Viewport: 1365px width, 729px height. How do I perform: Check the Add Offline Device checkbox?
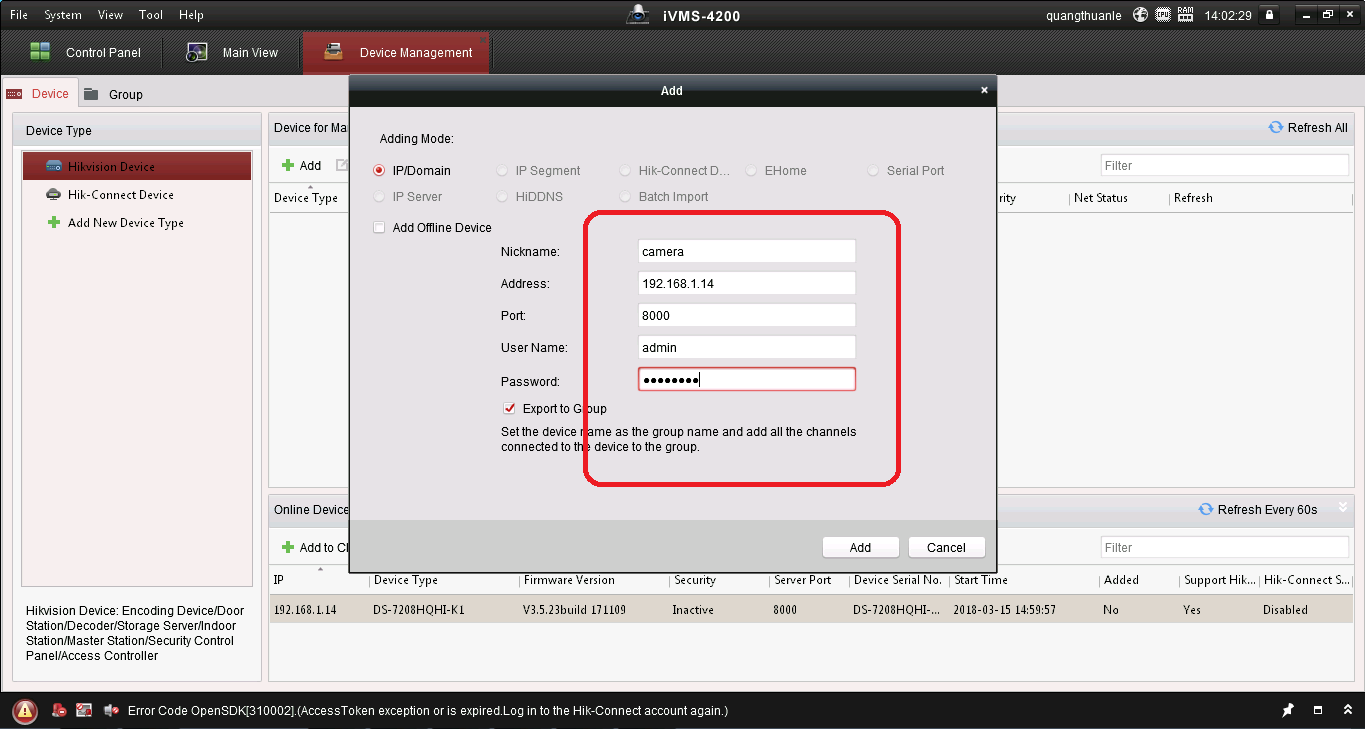pyautogui.click(x=379, y=228)
